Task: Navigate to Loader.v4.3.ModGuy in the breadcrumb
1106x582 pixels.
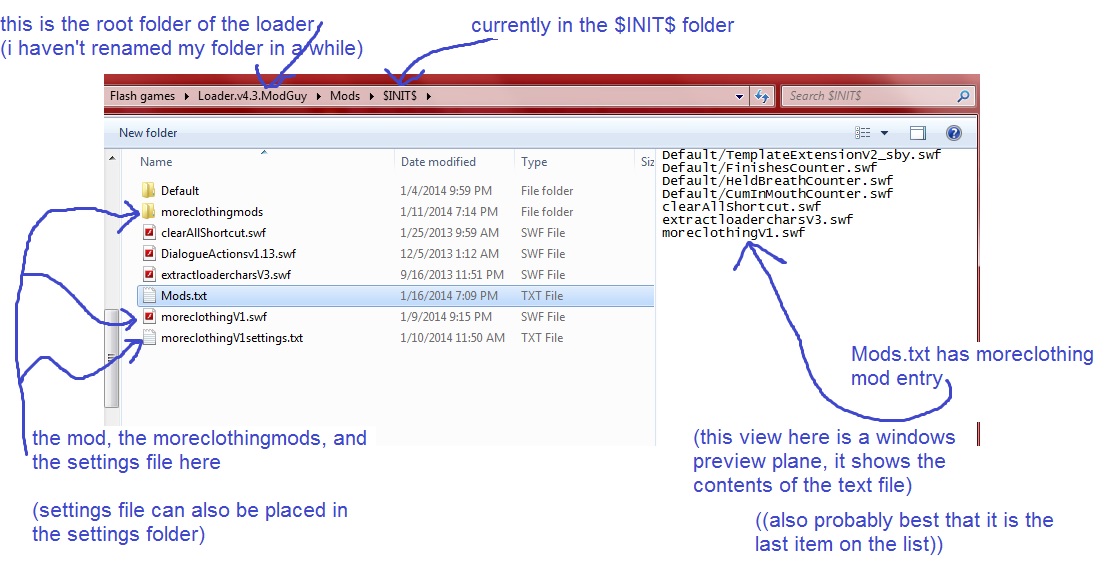Action: click(x=258, y=96)
